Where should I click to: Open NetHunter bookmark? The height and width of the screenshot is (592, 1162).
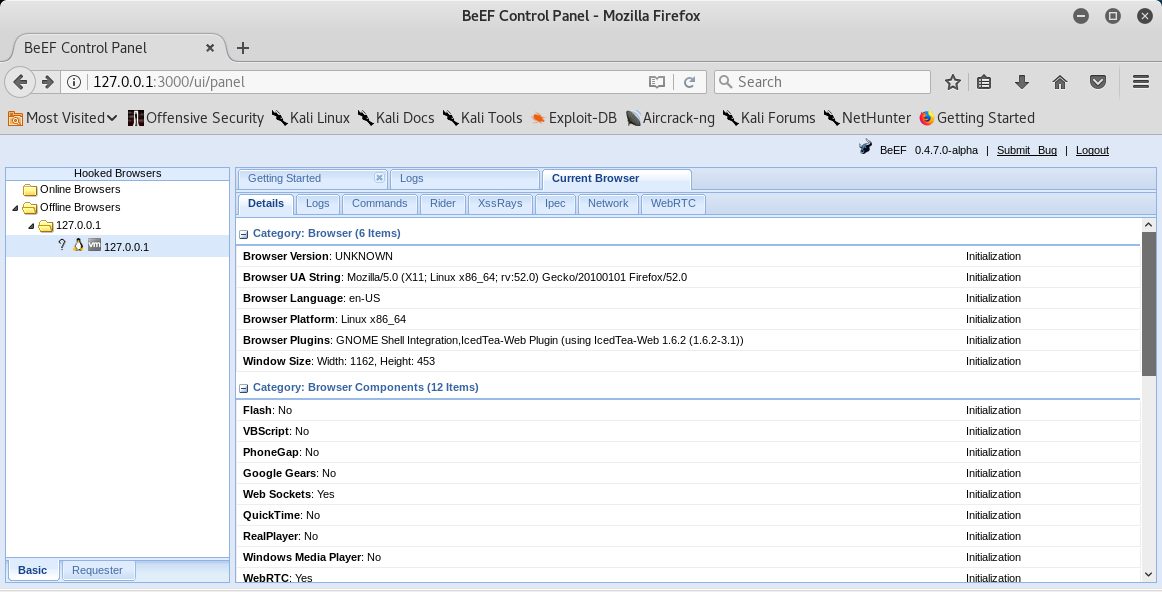pos(867,118)
